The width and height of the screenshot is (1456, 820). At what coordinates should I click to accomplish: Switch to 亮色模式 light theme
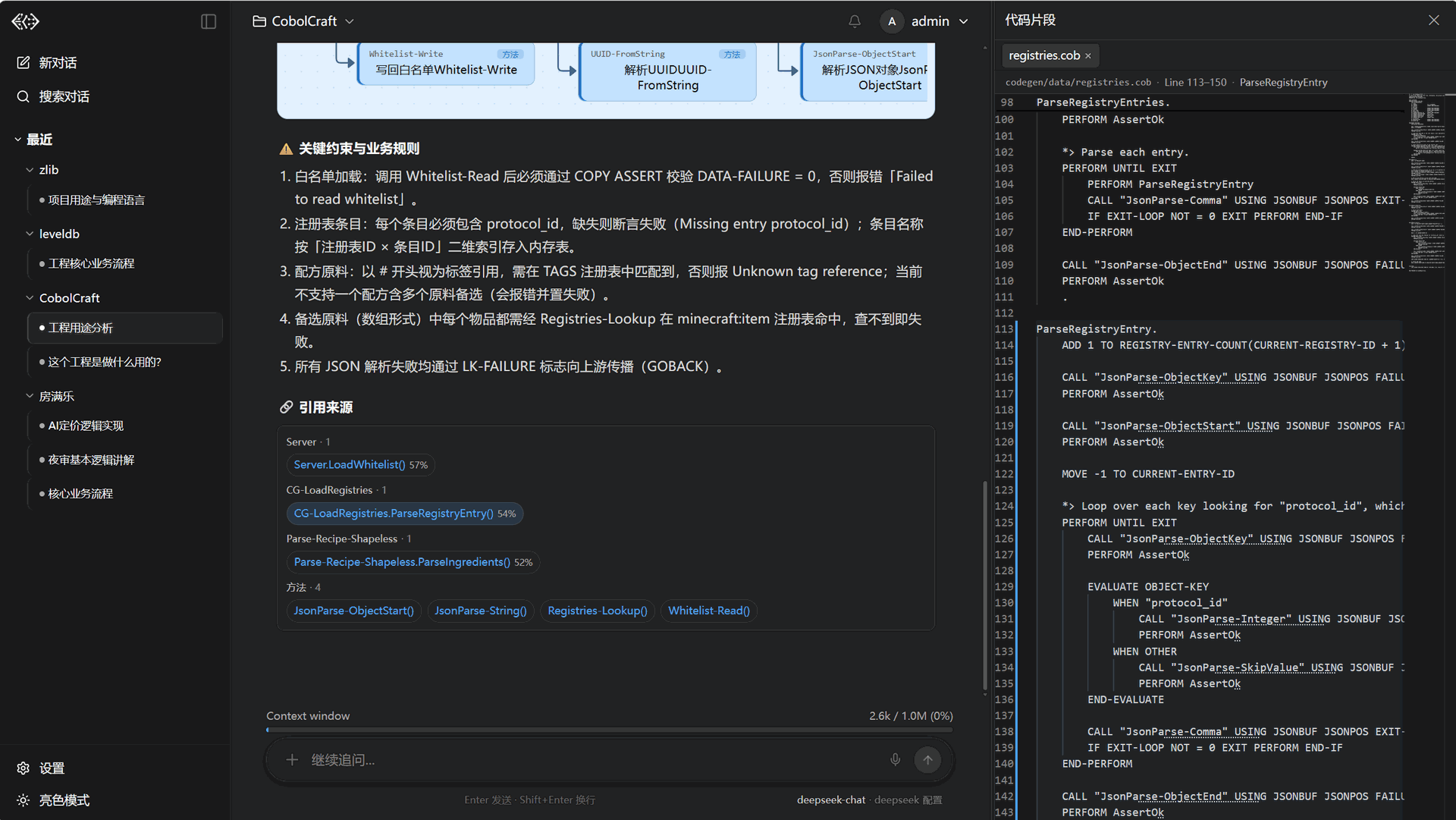pos(53,800)
